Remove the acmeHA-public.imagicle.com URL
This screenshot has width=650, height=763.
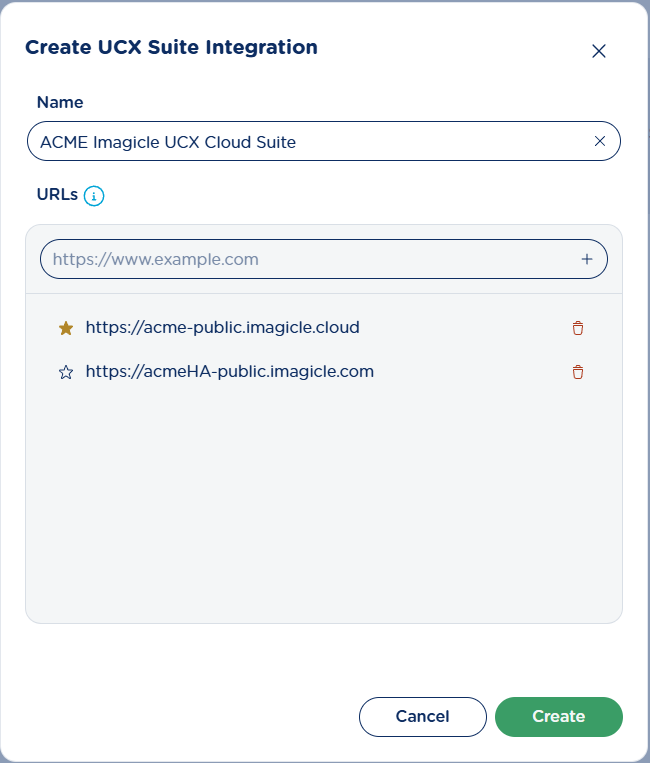coord(577,372)
